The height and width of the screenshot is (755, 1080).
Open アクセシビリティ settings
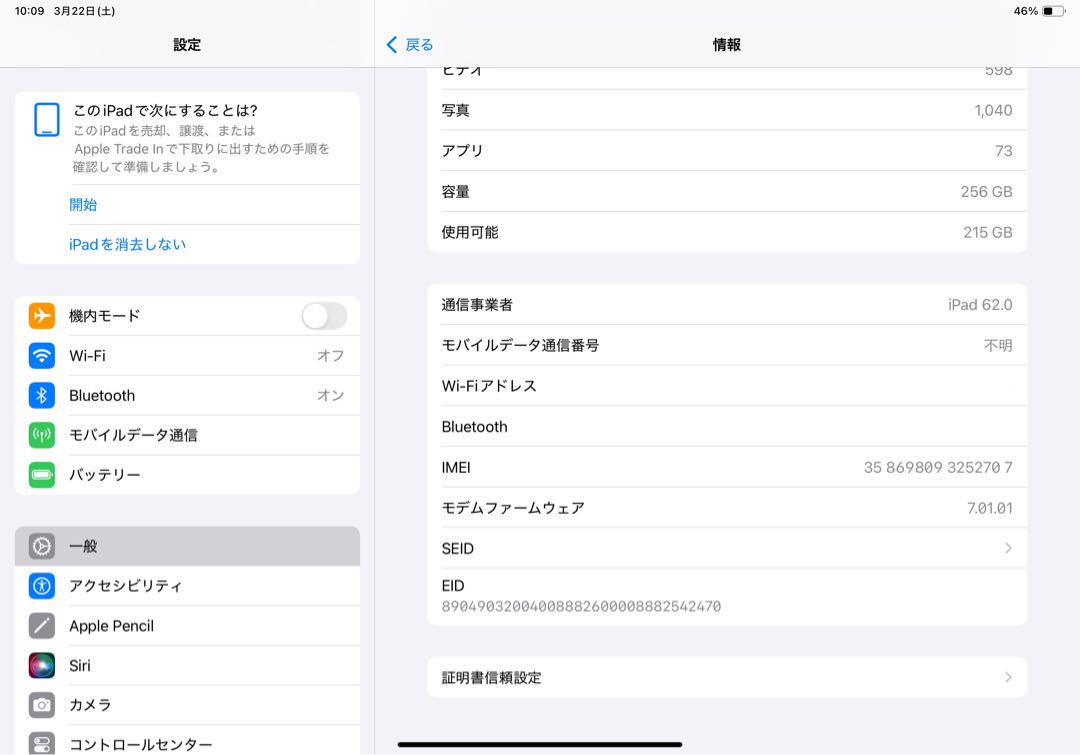tap(187, 586)
